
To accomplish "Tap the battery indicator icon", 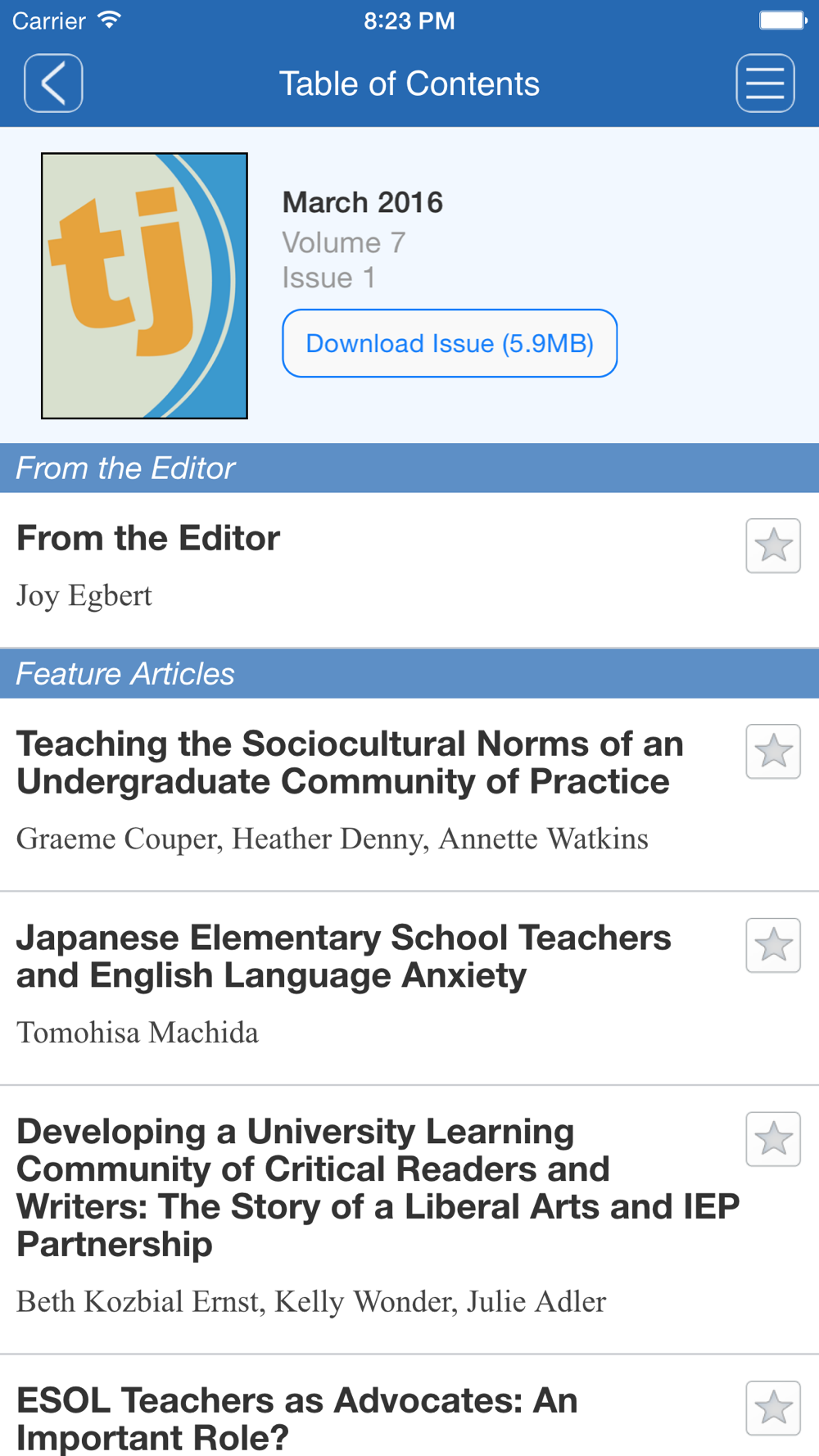I will tap(783, 20).
